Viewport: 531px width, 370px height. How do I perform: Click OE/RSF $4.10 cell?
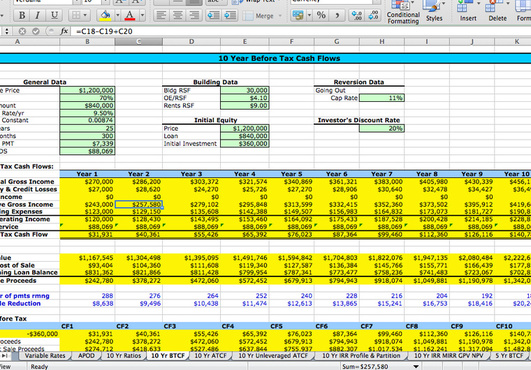[x=245, y=98]
